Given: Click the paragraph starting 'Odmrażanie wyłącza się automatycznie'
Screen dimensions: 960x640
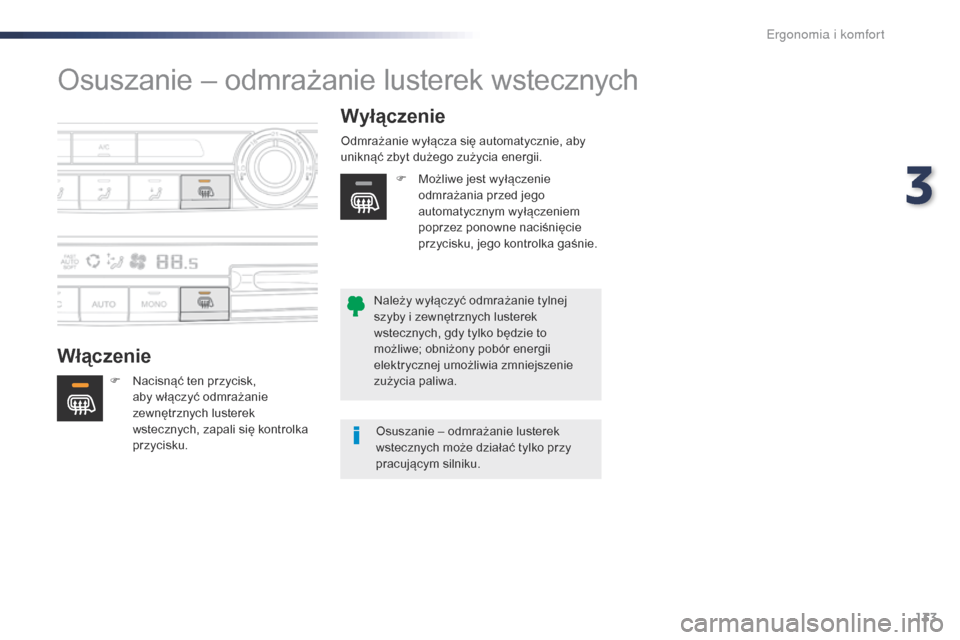Looking at the screenshot, I should tap(463, 149).
